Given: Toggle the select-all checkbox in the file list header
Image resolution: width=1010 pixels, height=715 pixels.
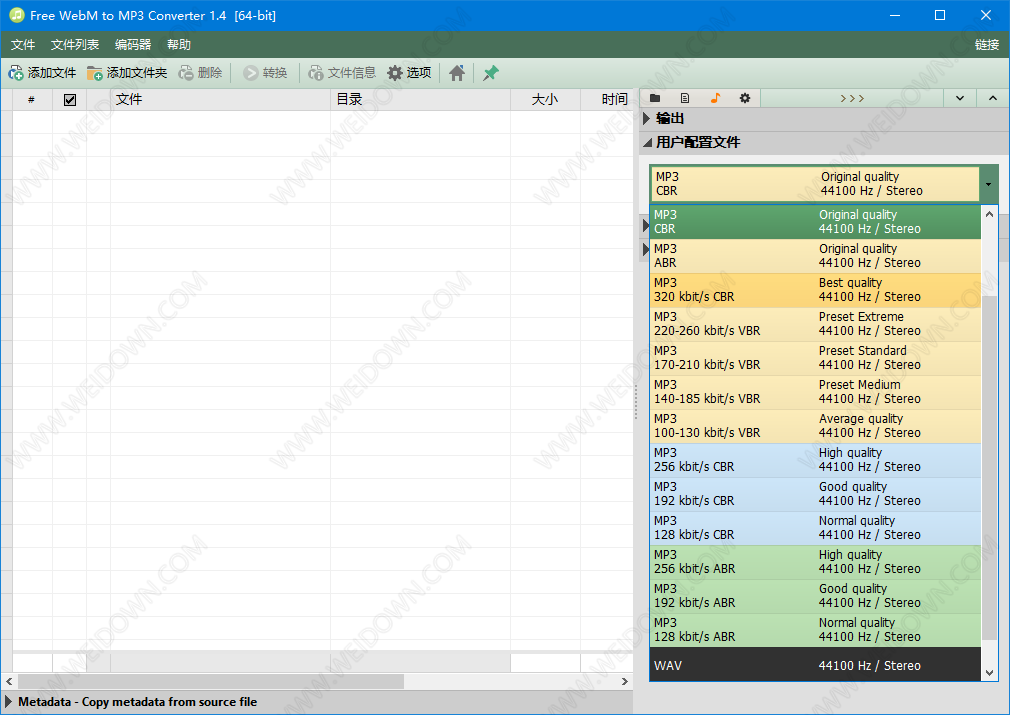Looking at the screenshot, I should tap(70, 100).
